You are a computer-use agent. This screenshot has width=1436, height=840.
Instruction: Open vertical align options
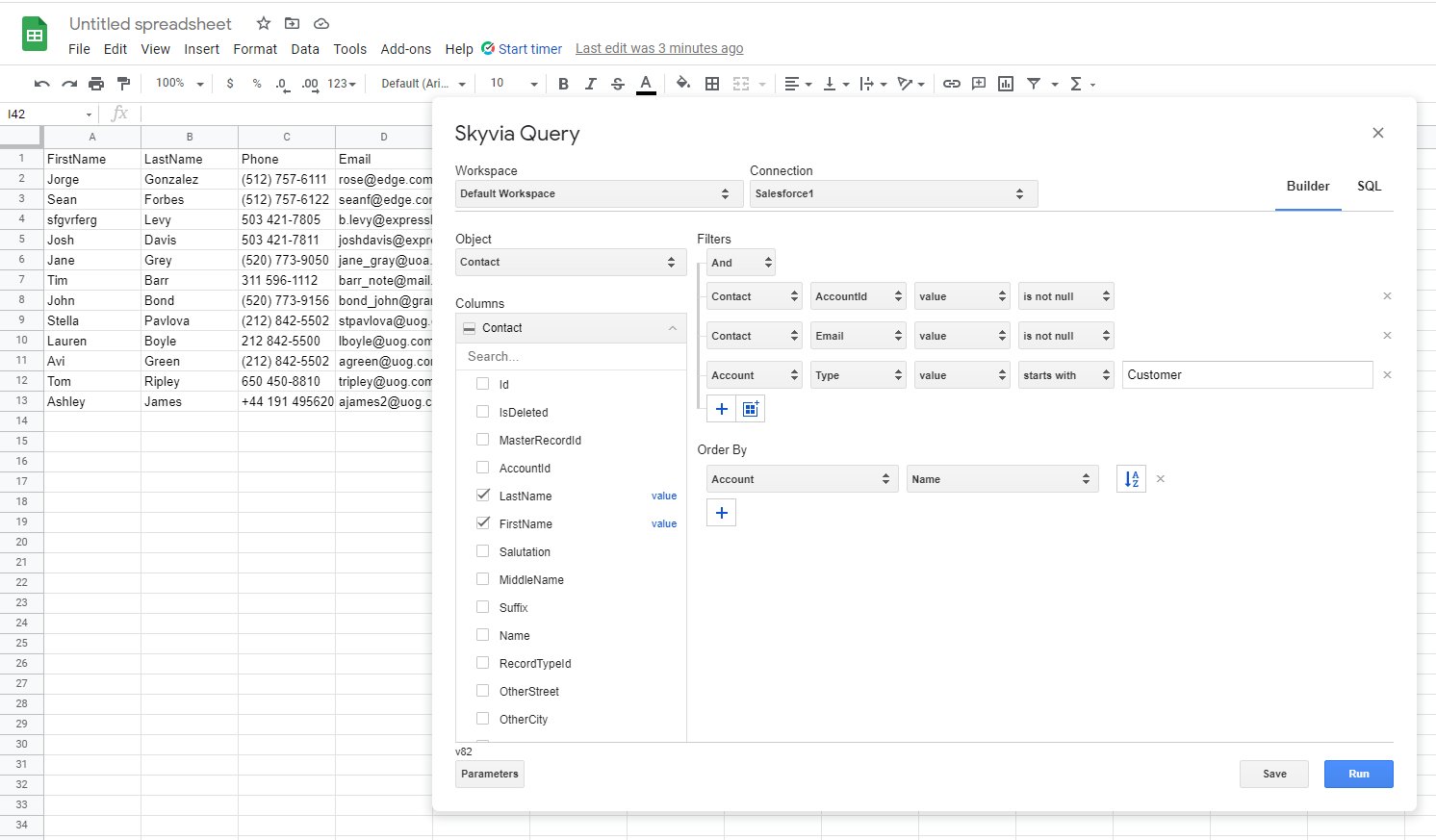836,84
